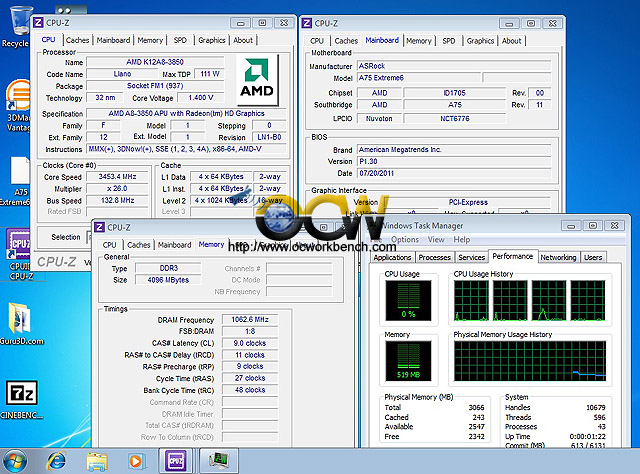Open Graphics tab in CPU-Z CPU window
Screen dimensions: 640x474
211,40
